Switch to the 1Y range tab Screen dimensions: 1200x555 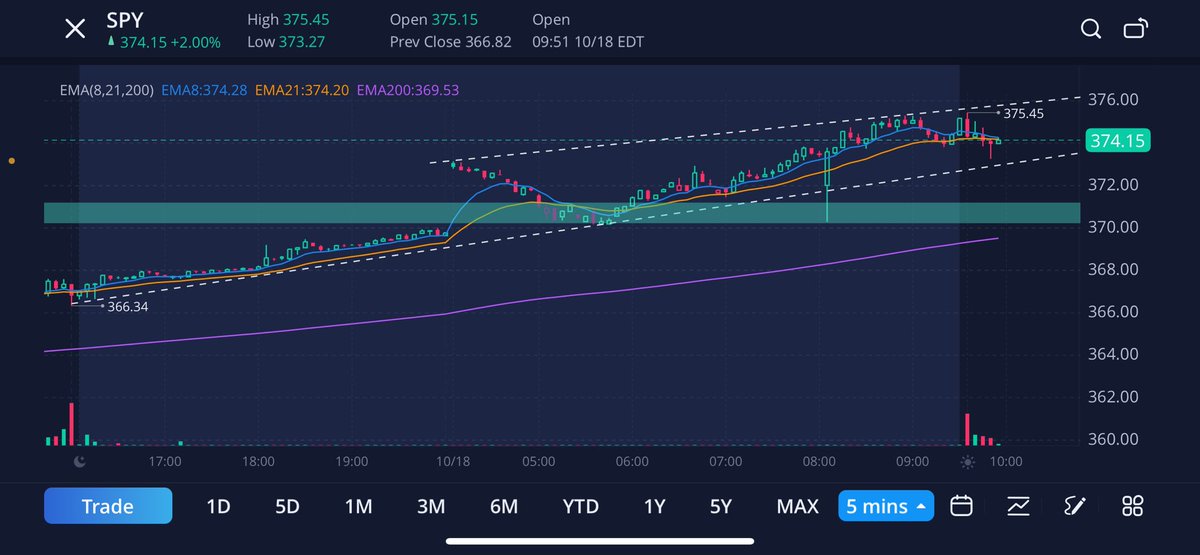tap(654, 507)
